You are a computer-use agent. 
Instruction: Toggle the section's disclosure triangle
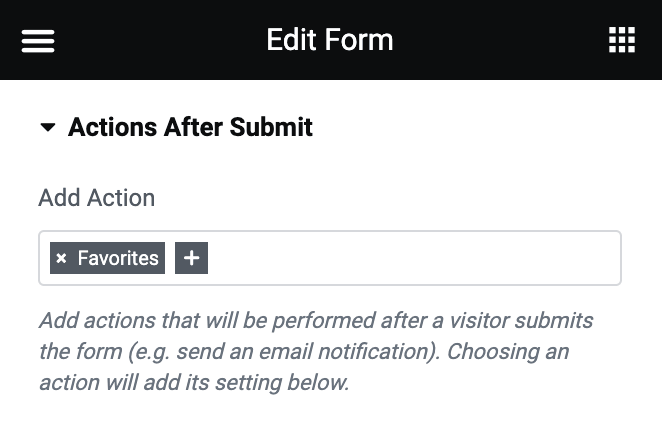point(48,127)
